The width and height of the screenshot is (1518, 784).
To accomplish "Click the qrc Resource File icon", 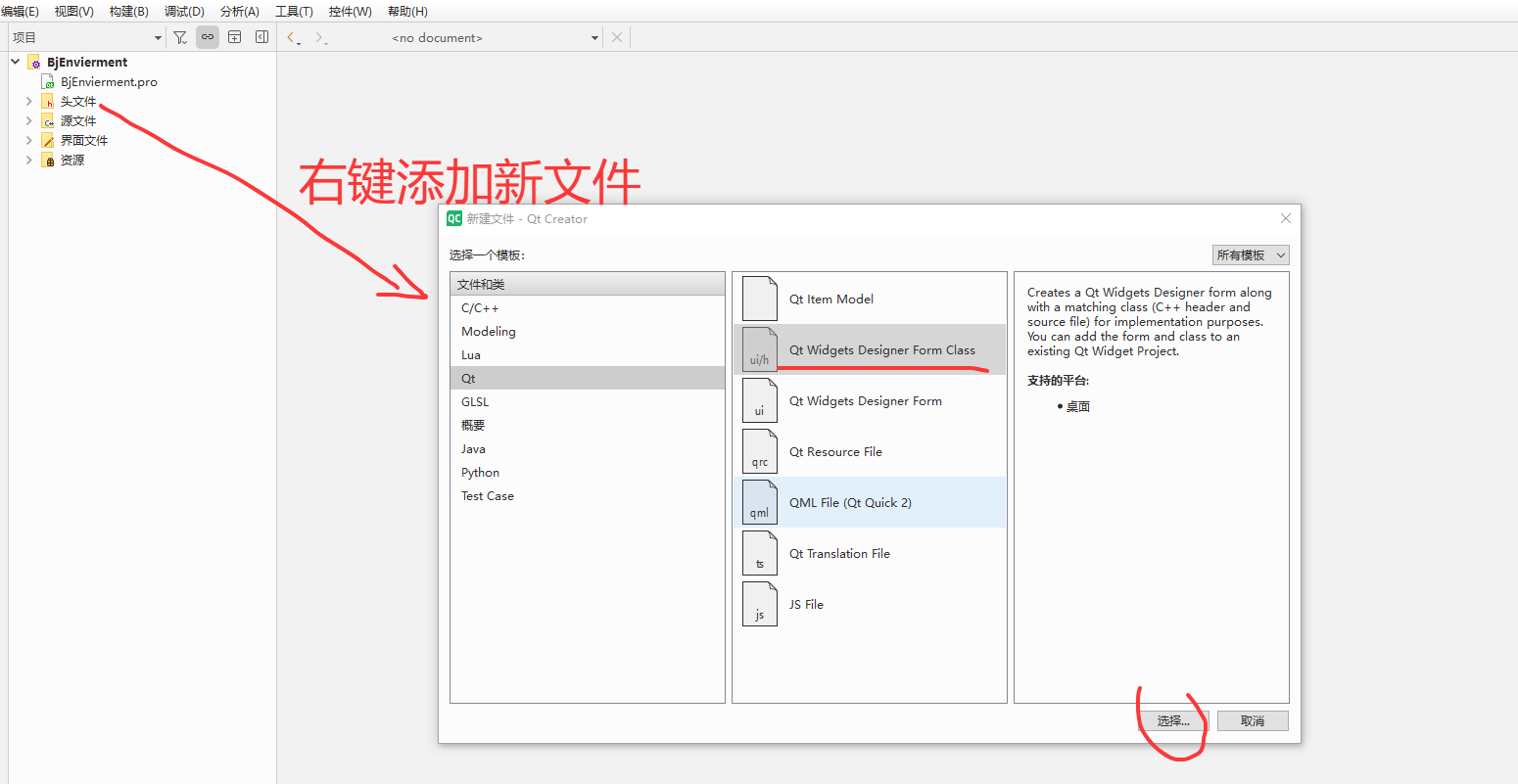I will pyautogui.click(x=760, y=451).
